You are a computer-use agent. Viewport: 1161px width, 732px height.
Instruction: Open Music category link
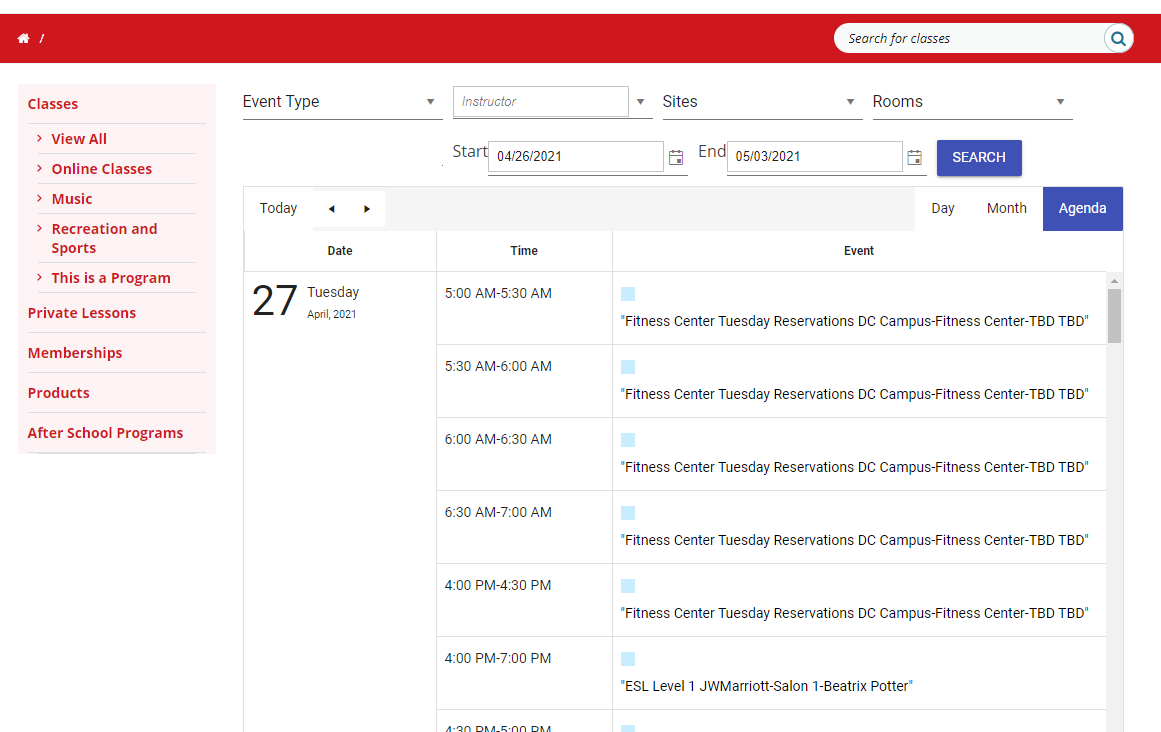(x=72, y=198)
